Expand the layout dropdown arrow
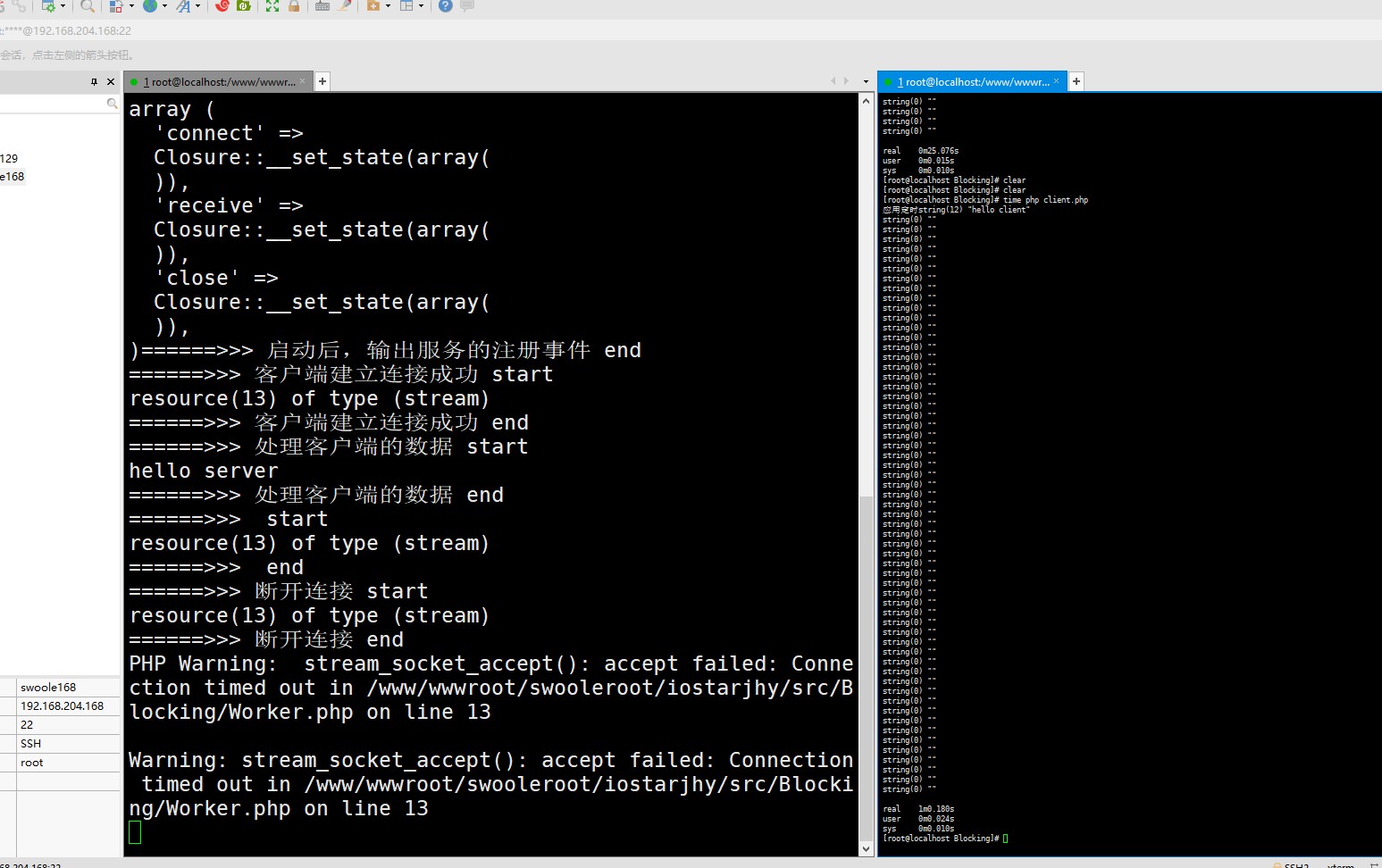The width and height of the screenshot is (1382, 868). coord(421,6)
